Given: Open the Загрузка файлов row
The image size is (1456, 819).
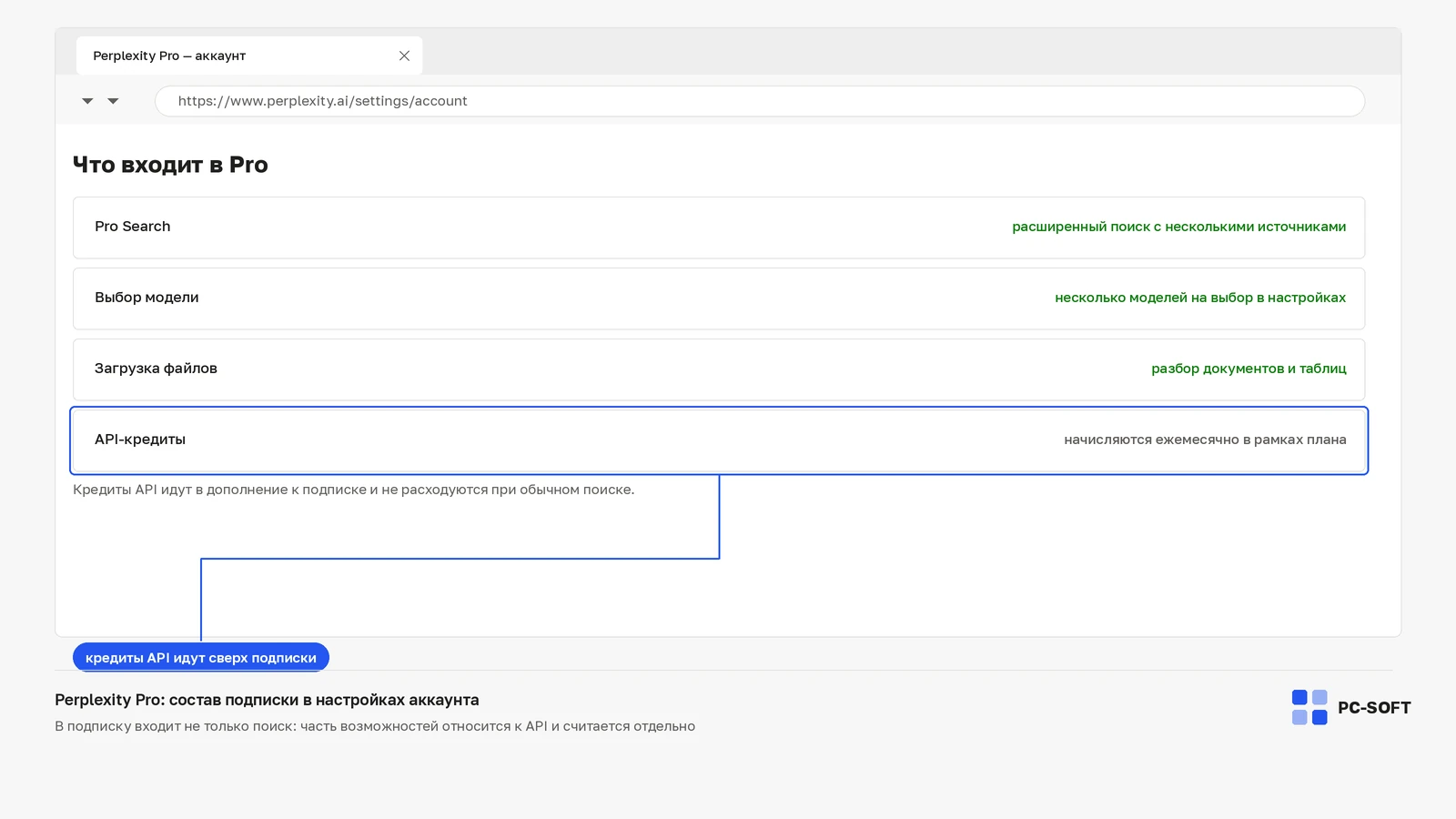Looking at the screenshot, I should pyautogui.click(x=719, y=369).
